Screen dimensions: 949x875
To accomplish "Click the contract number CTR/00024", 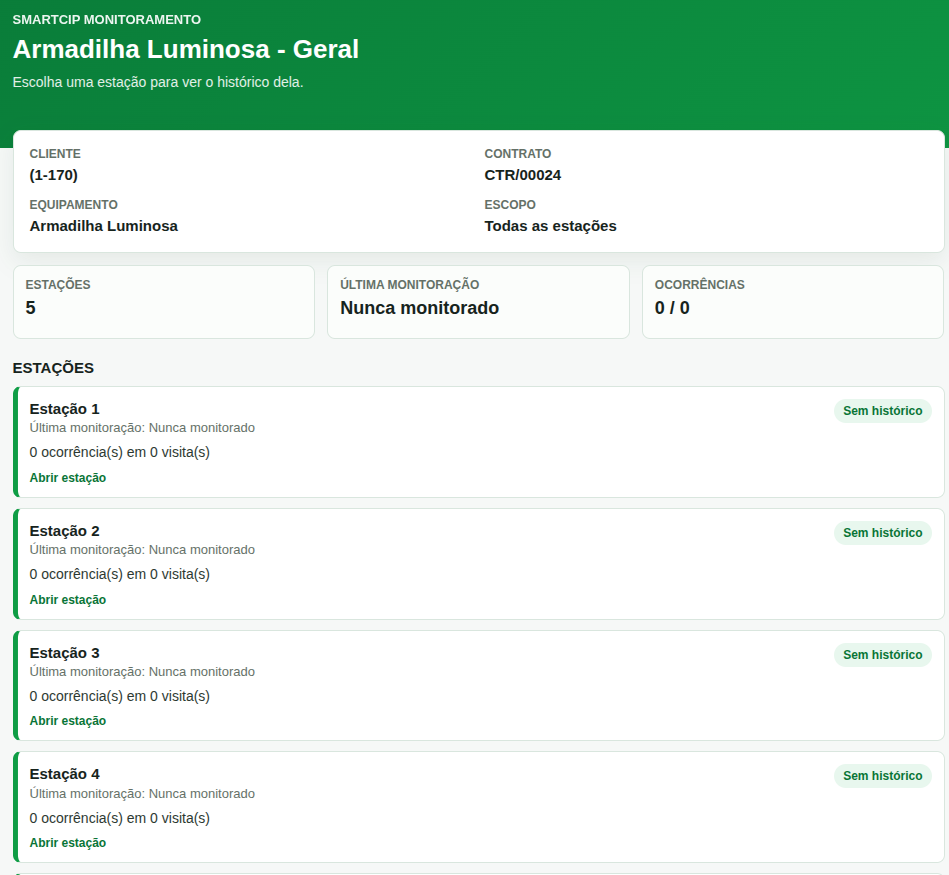I will (x=522, y=175).
